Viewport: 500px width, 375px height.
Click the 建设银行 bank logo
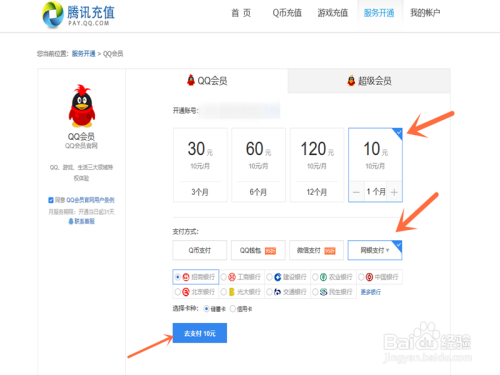click(278, 277)
